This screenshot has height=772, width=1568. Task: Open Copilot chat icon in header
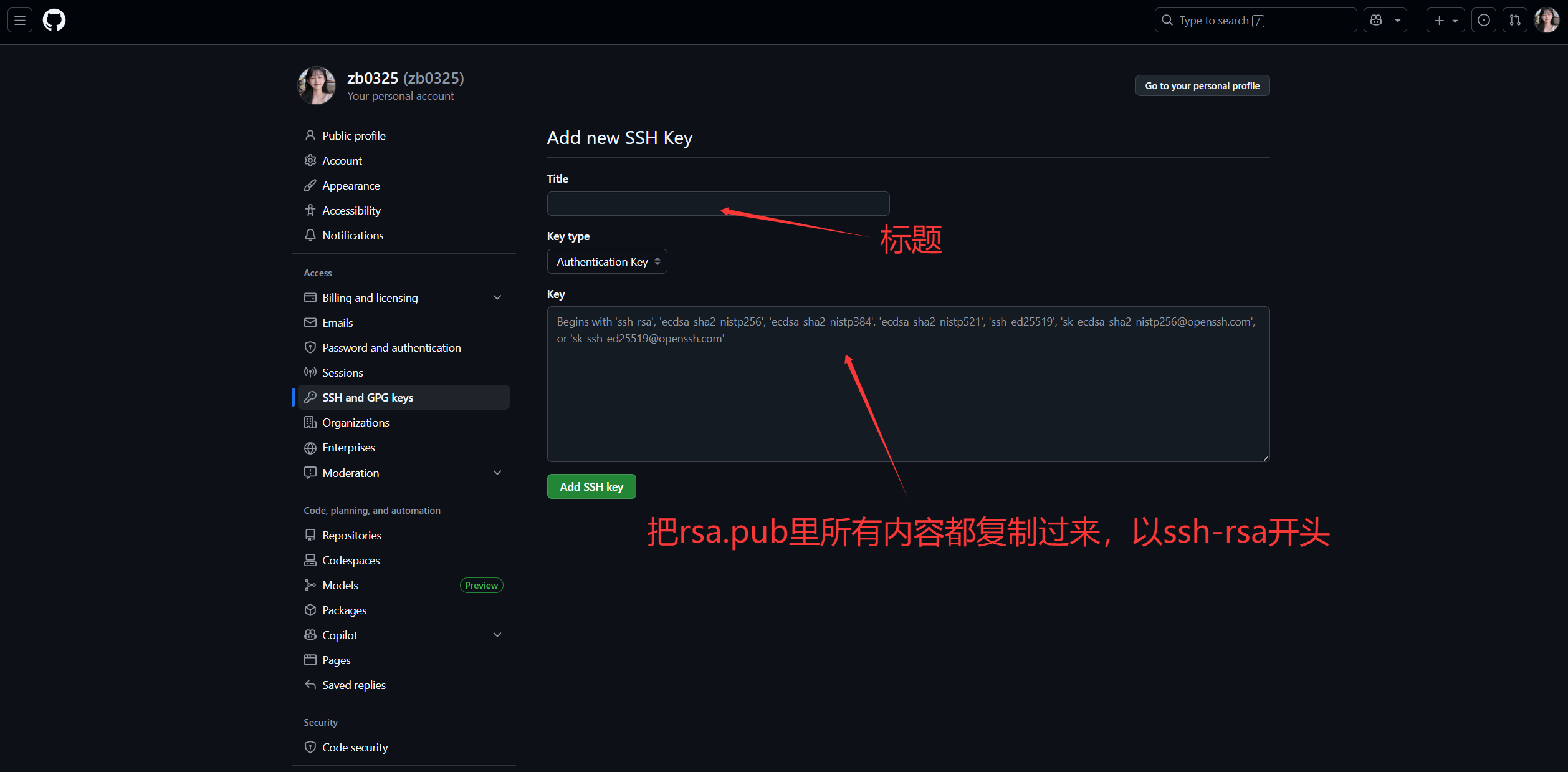[1376, 21]
